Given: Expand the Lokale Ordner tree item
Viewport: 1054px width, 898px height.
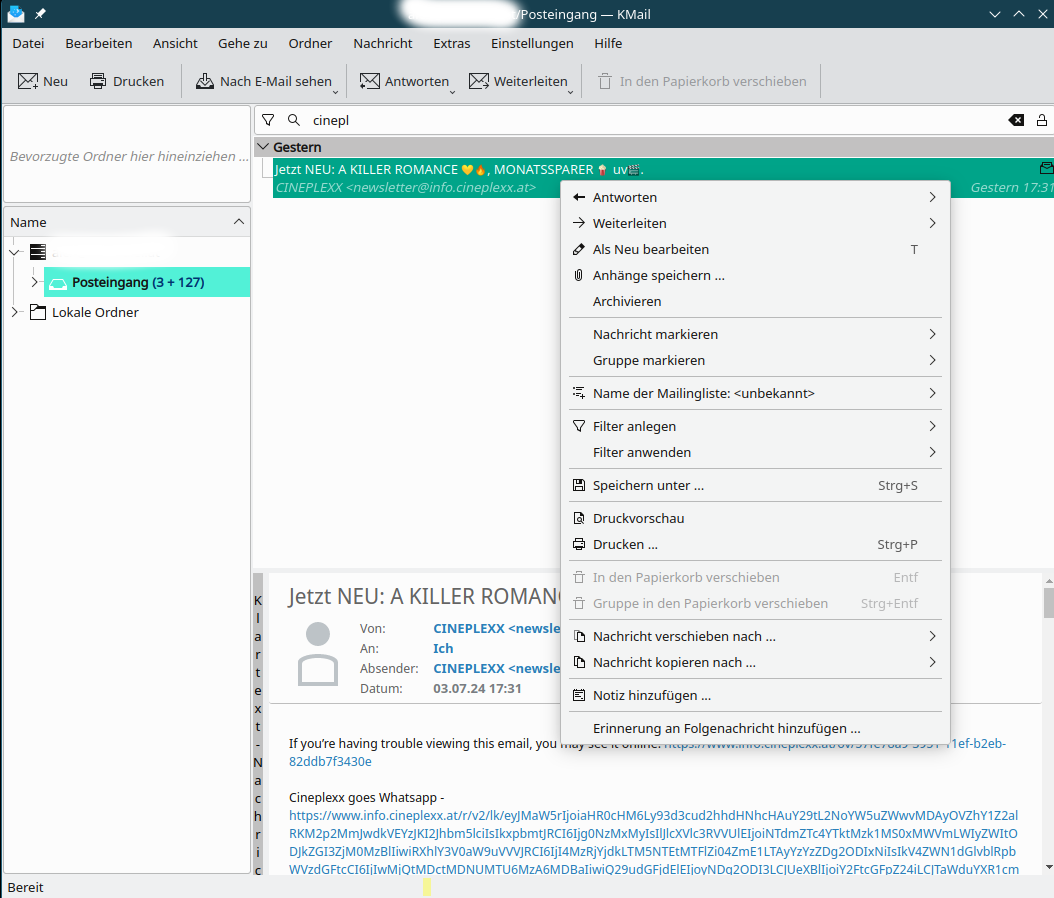Looking at the screenshot, I should 15,312.
